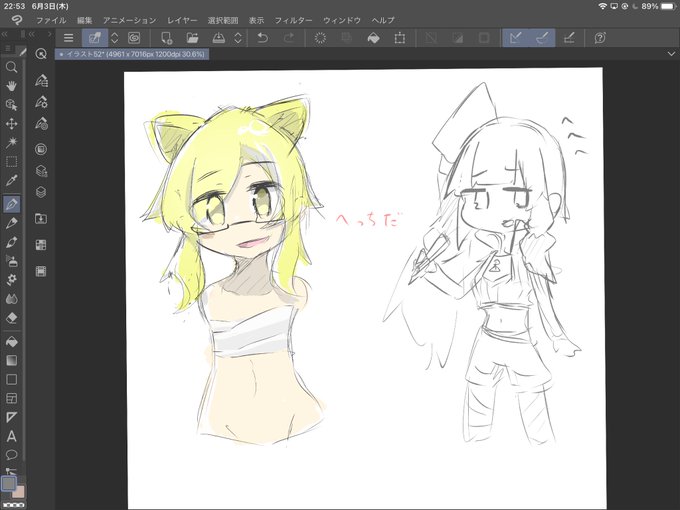Select the Auto select magic wand tool

(x=12, y=143)
